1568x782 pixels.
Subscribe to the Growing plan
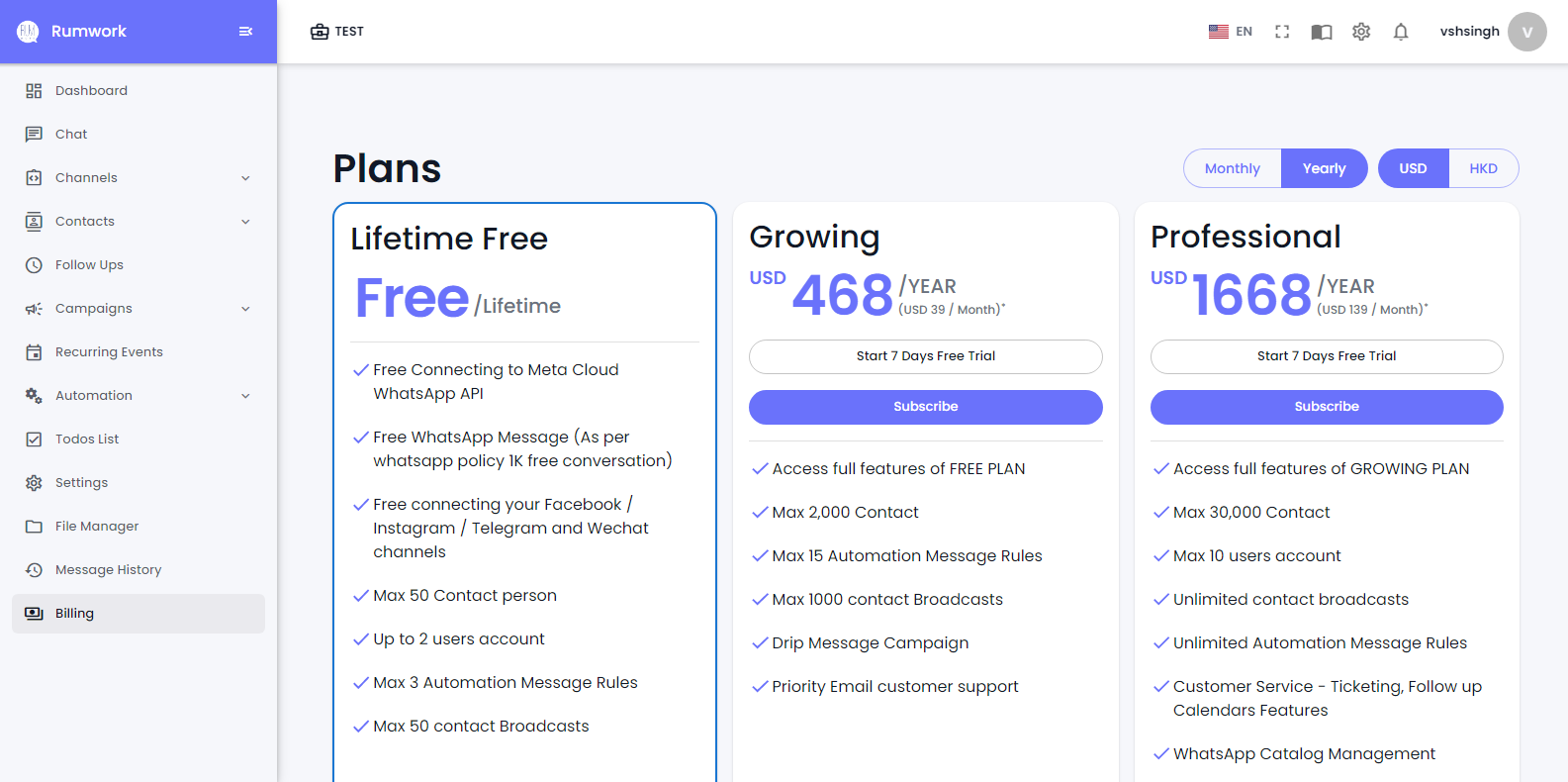[925, 407]
